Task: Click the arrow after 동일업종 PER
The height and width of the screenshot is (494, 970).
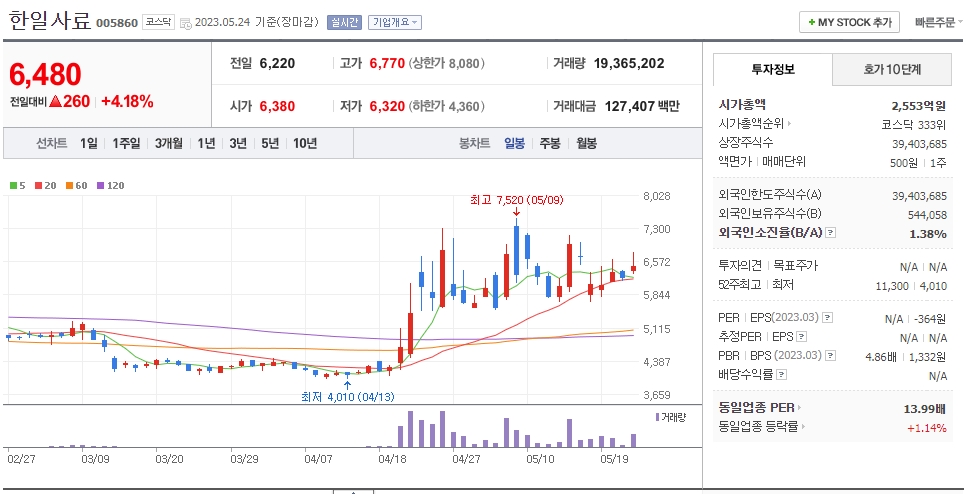Action: [x=799, y=408]
